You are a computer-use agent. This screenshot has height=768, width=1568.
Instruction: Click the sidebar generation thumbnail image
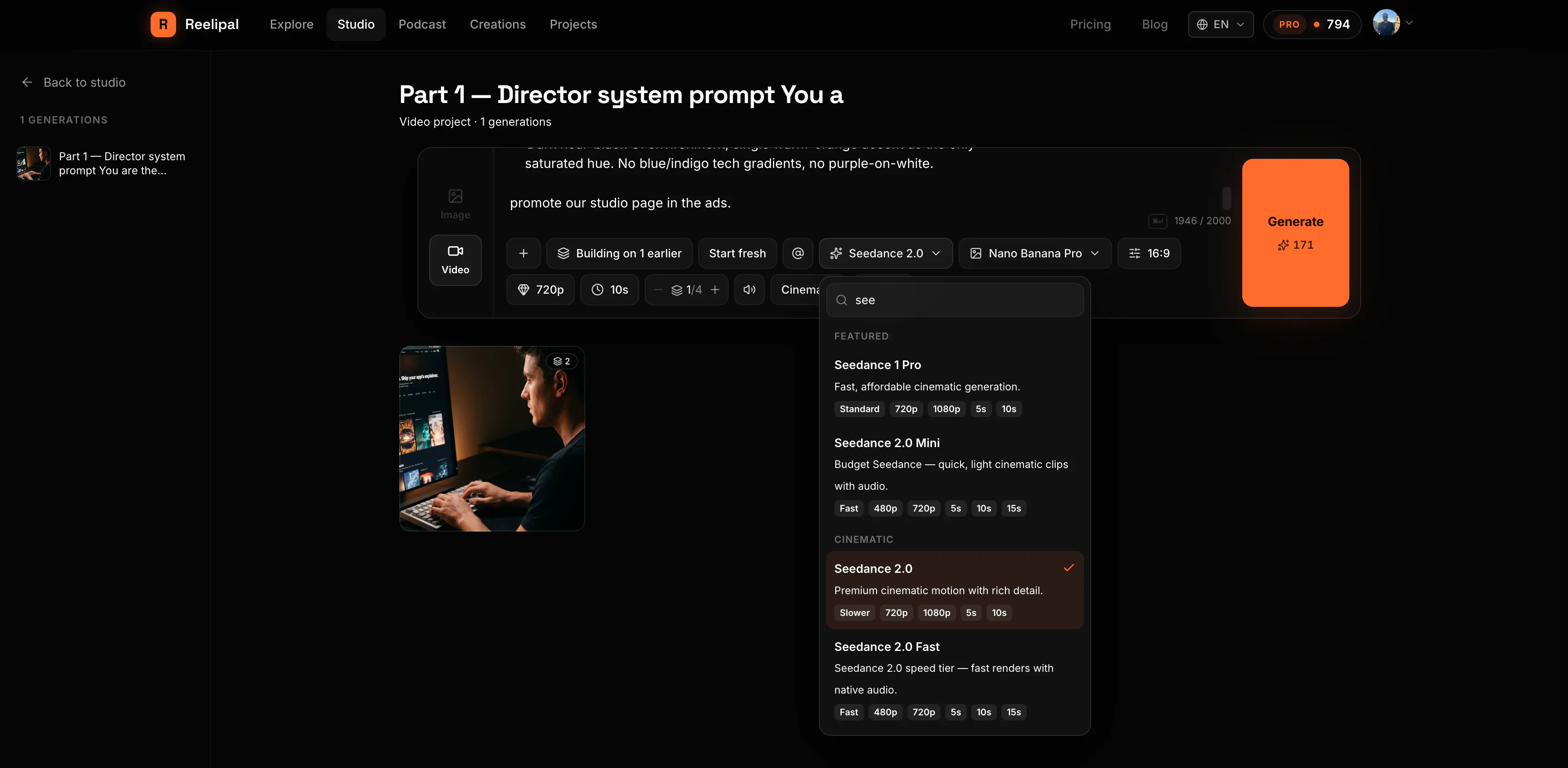(34, 163)
